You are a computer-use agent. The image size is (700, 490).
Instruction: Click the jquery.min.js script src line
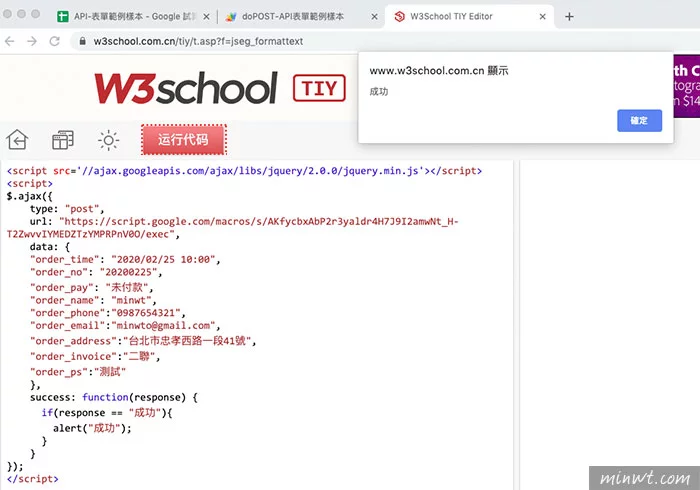[x=244, y=171]
